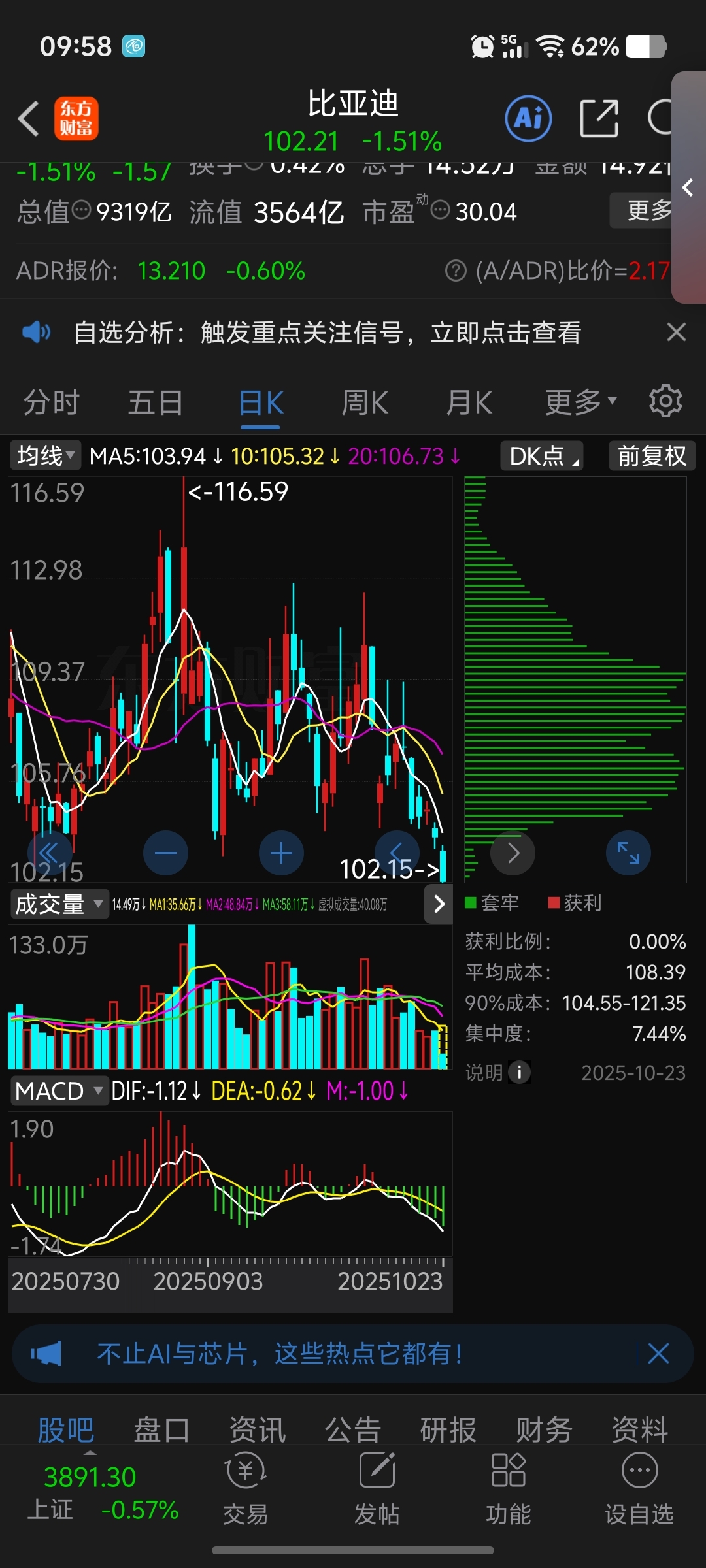Tap the speaker icon for 自选分析
Screen dimensions: 706x1568
coord(36,333)
